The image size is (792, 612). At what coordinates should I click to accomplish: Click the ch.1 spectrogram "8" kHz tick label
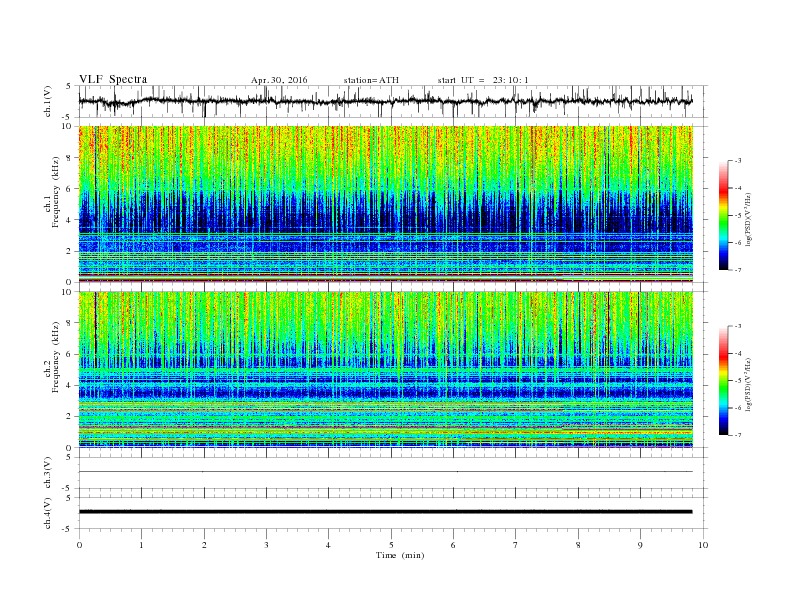pos(71,158)
